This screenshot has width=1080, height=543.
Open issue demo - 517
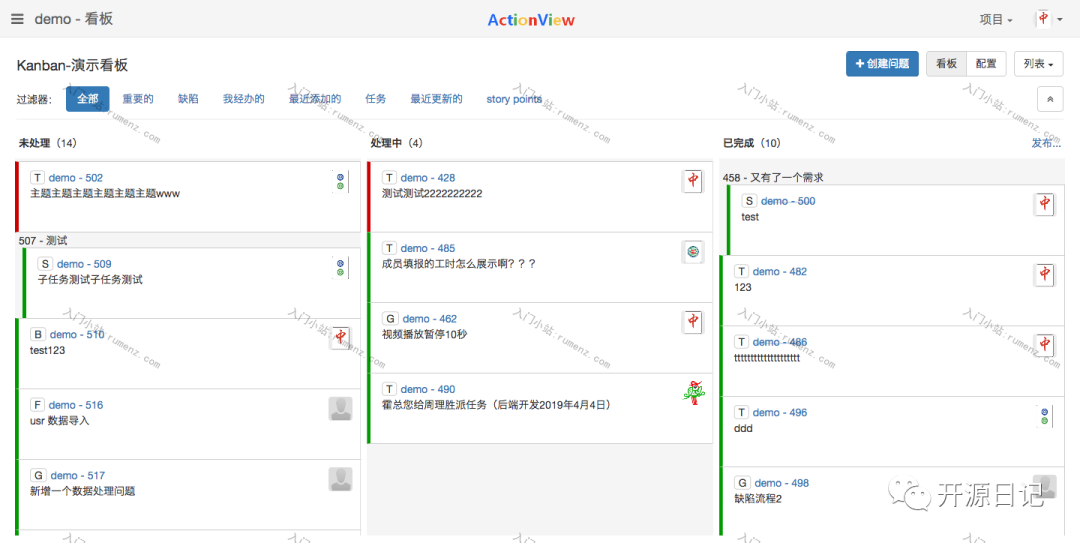pyautogui.click(x=78, y=475)
